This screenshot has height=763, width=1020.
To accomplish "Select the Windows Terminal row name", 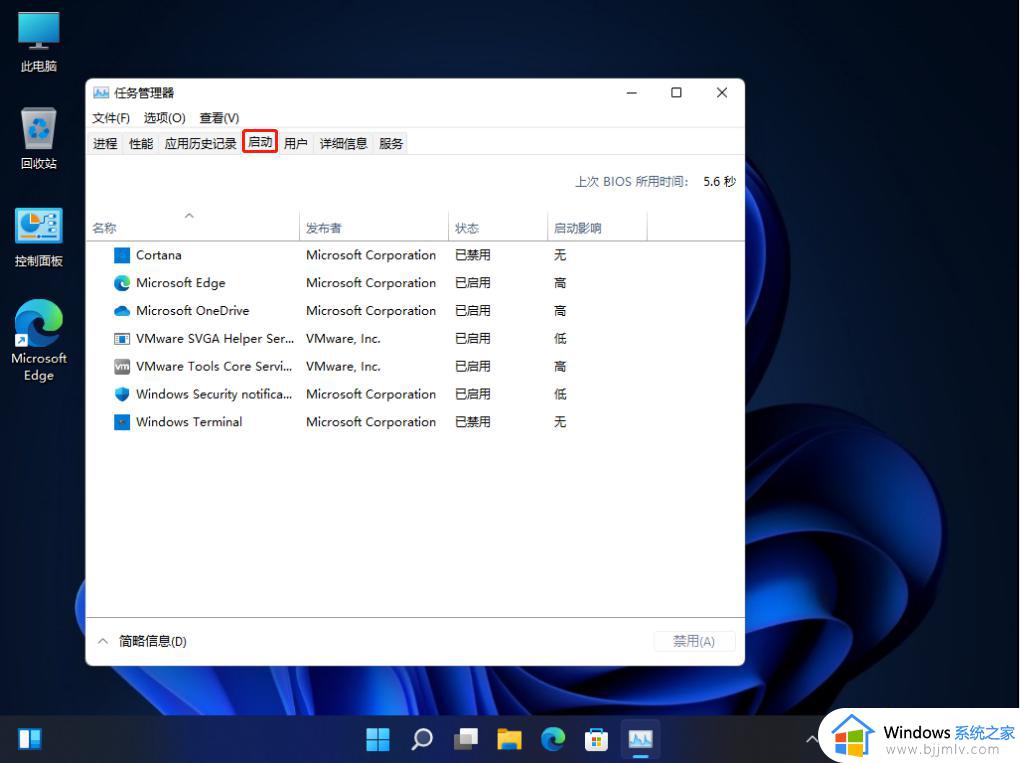I will 189,422.
